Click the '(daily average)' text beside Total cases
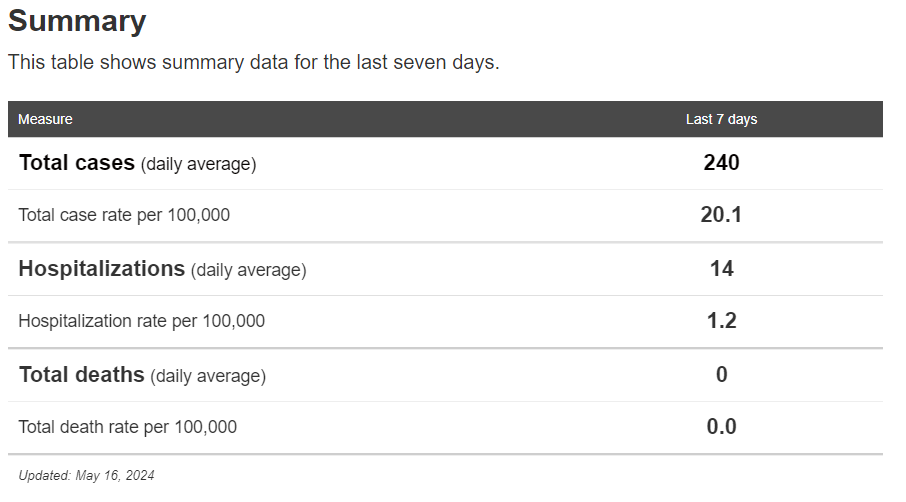The height and width of the screenshot is (502, 906). click(x=199, y=164)
